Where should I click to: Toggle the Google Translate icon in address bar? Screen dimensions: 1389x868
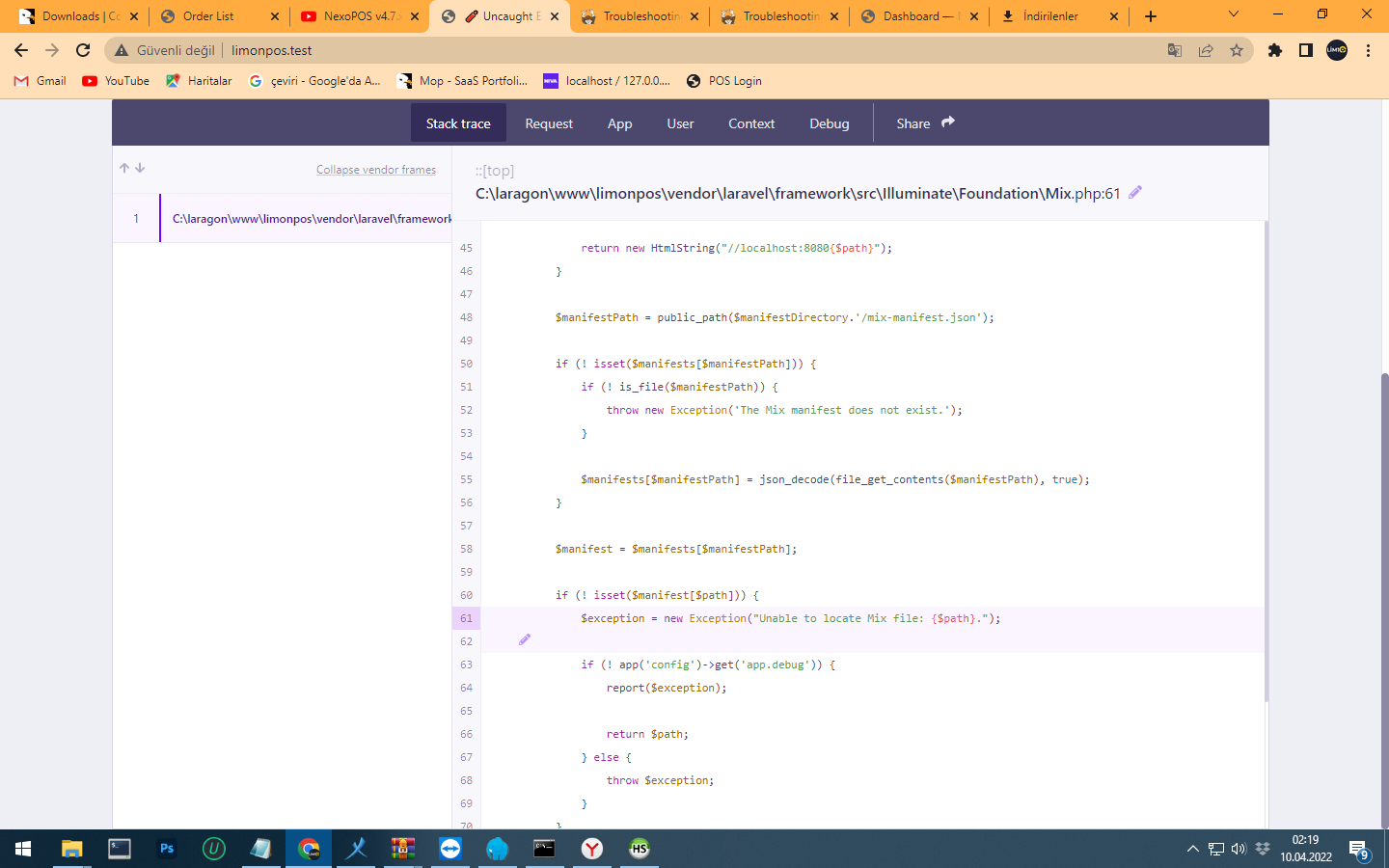1174,50
